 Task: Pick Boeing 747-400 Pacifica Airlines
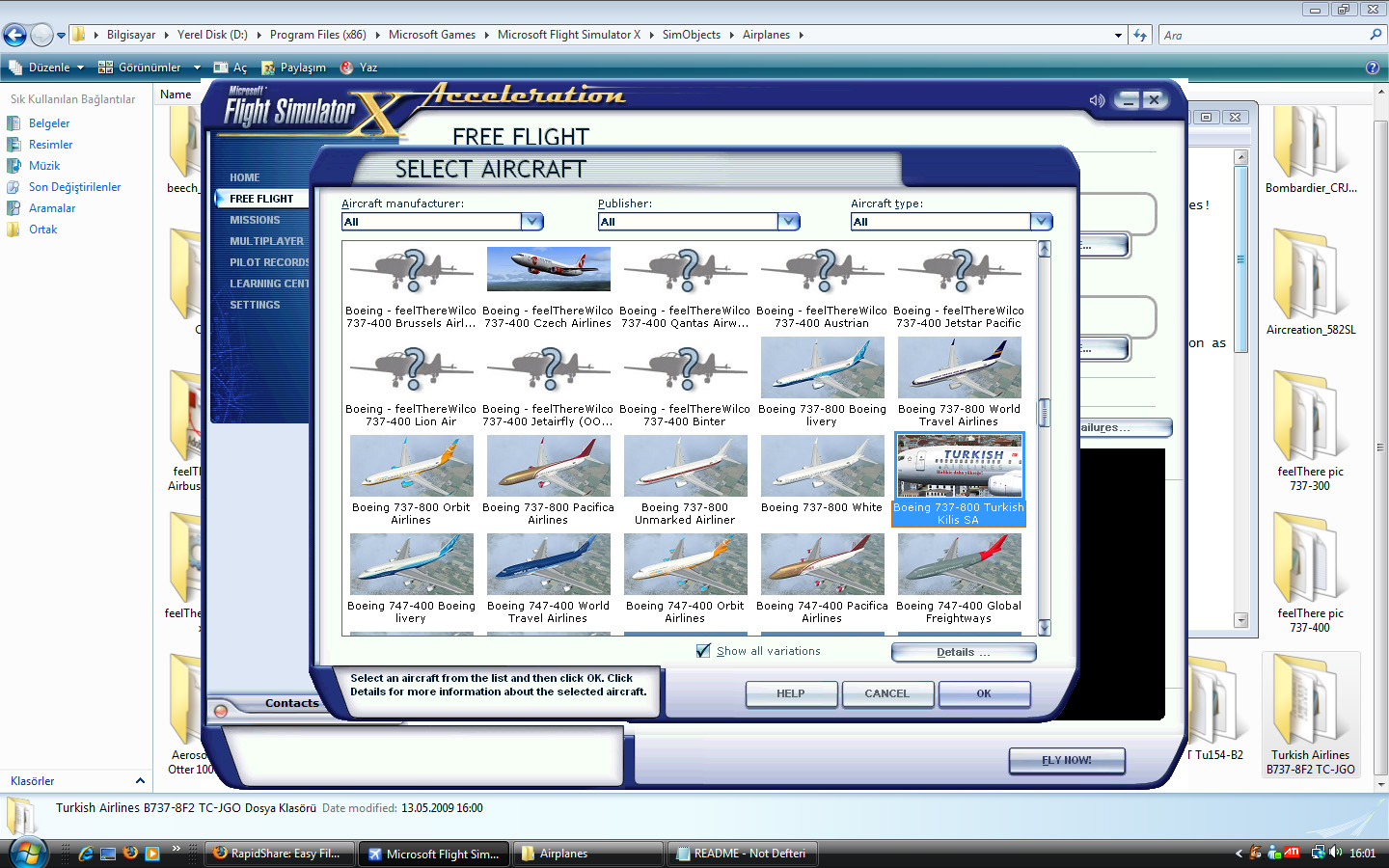[822, 564]
